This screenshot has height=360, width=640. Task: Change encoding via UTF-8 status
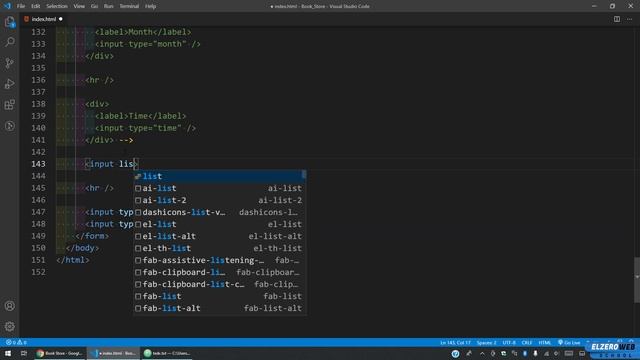tap(509, 342)
